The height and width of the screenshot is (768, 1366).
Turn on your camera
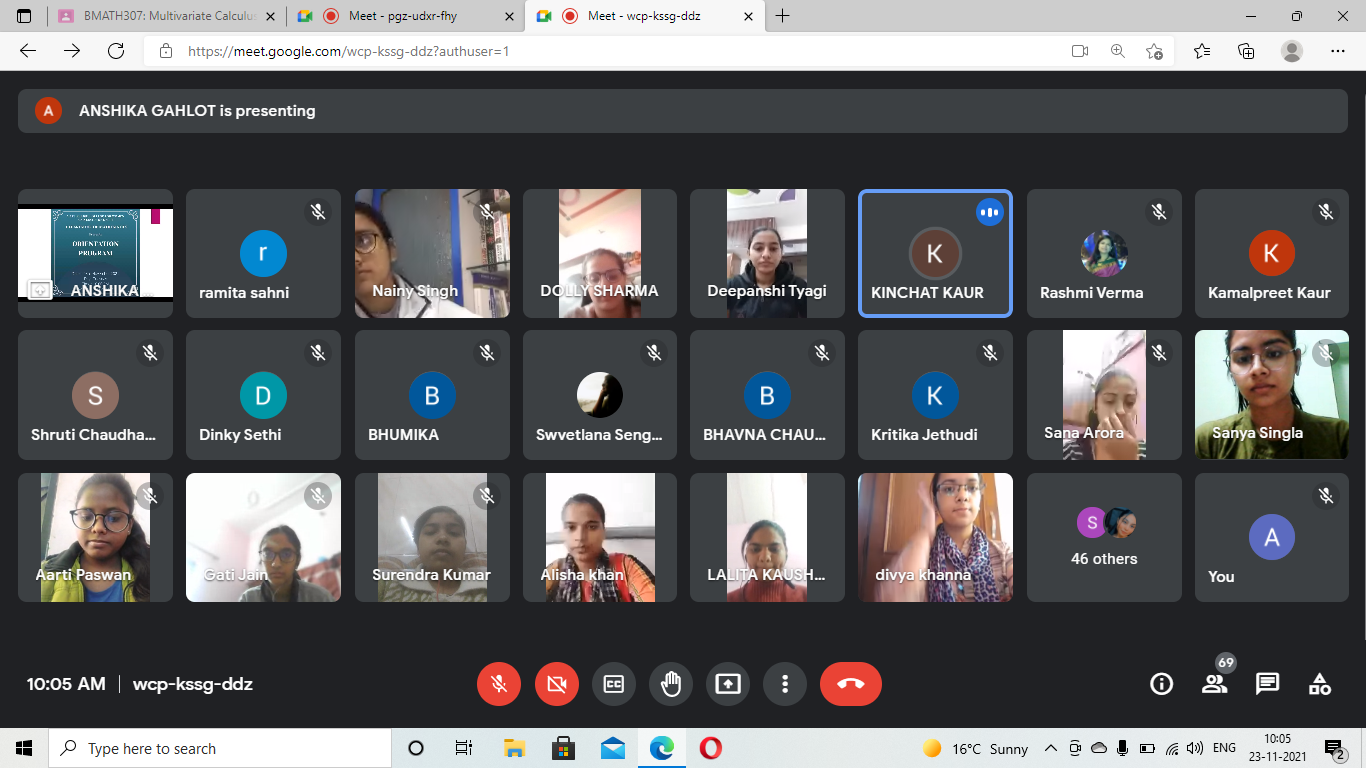[x=557, y=684]
